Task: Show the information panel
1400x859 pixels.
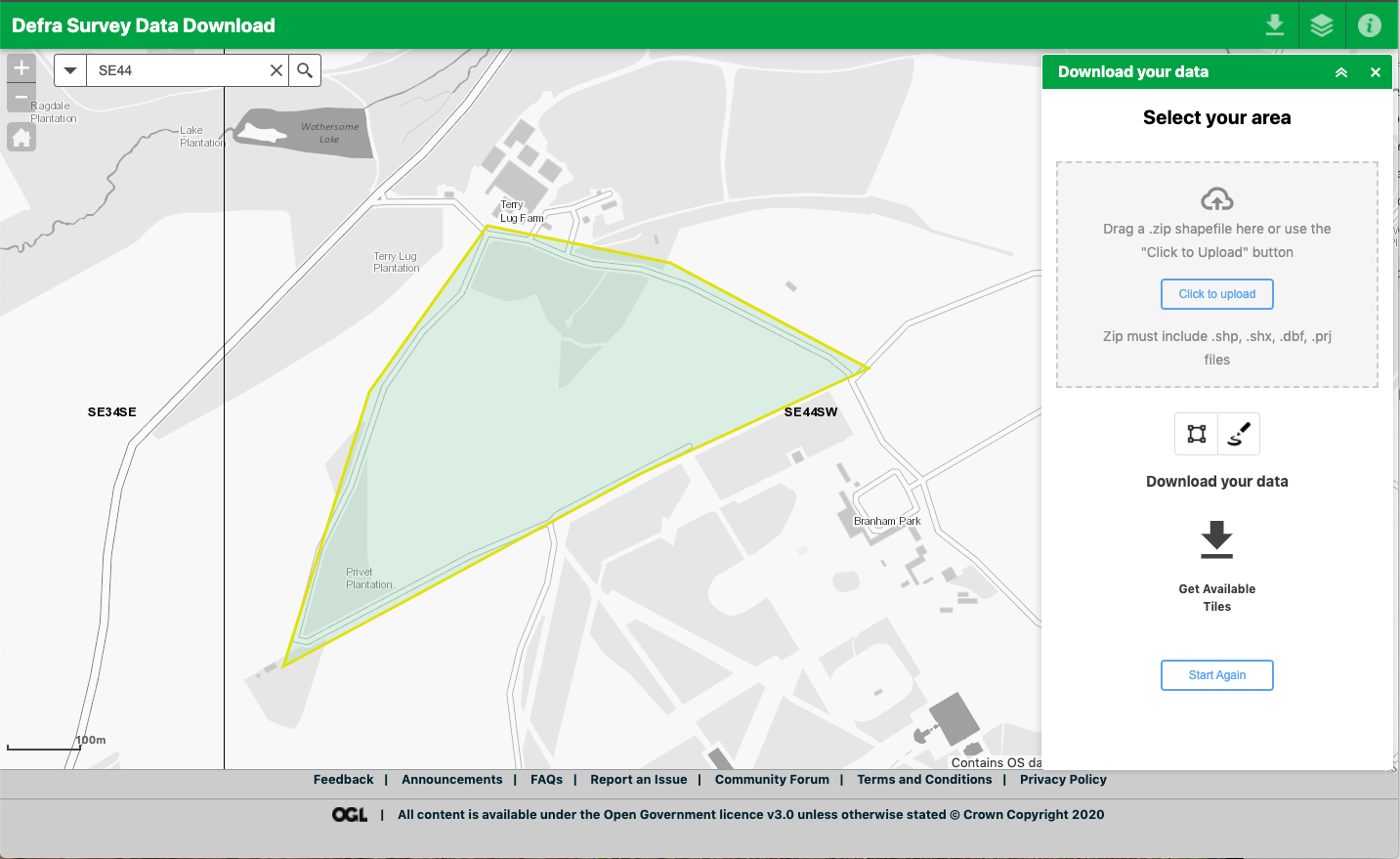Action: (1370, 24)
